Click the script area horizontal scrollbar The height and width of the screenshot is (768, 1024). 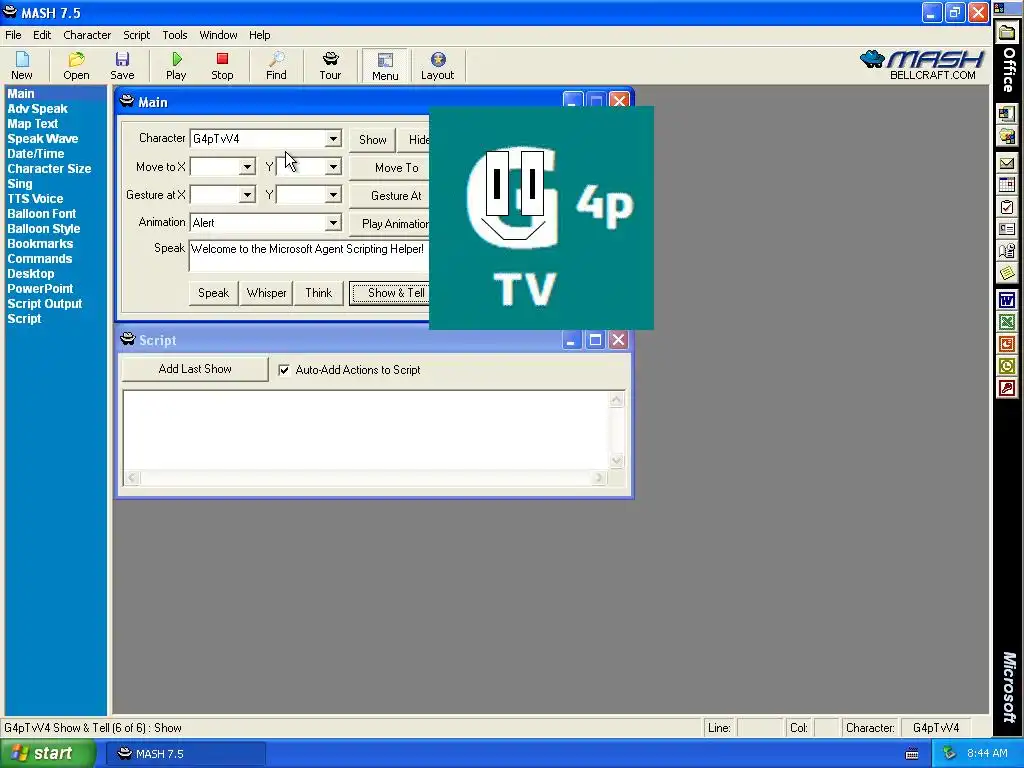coord(366,478)
